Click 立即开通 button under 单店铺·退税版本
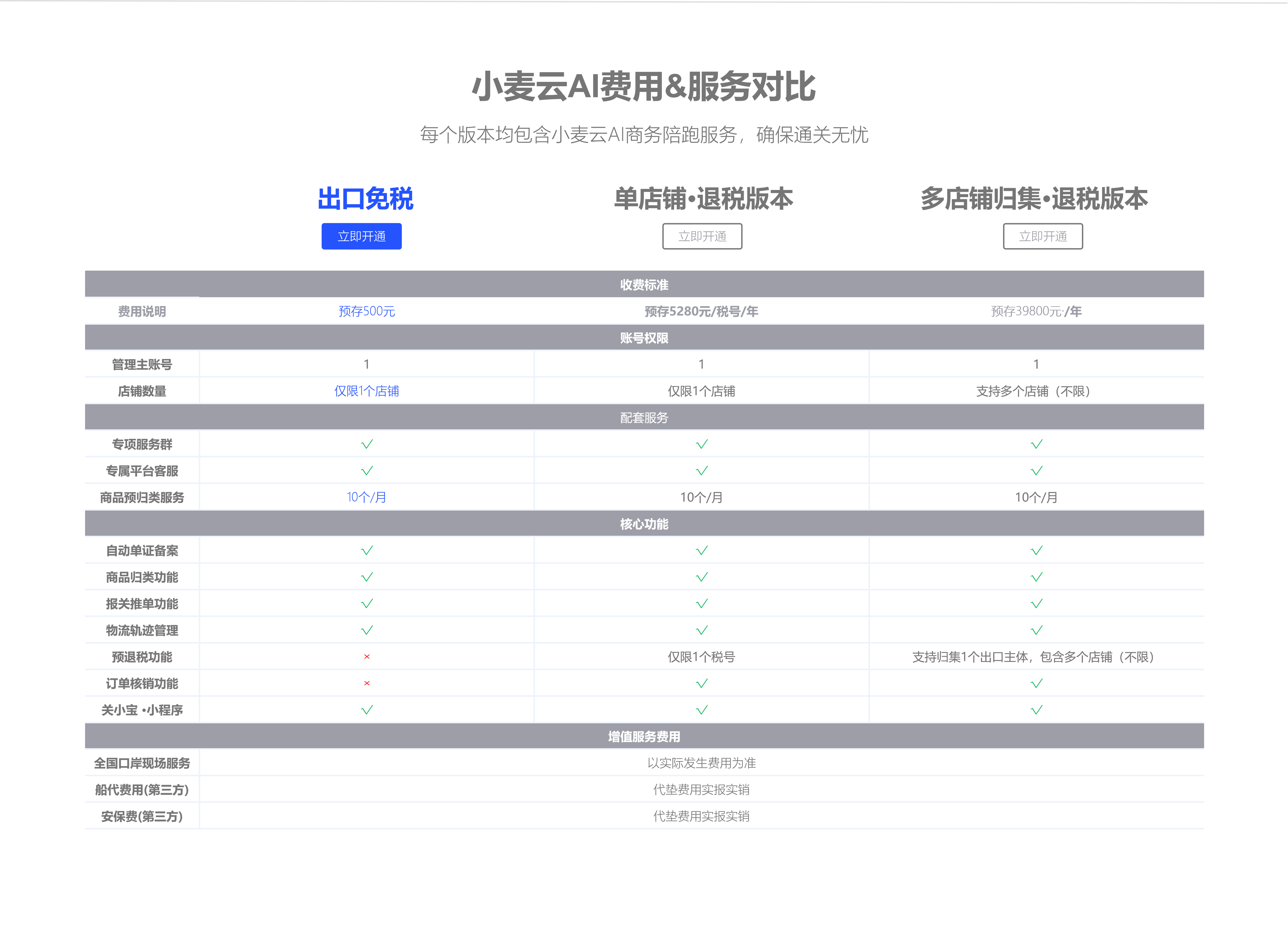 702,236
